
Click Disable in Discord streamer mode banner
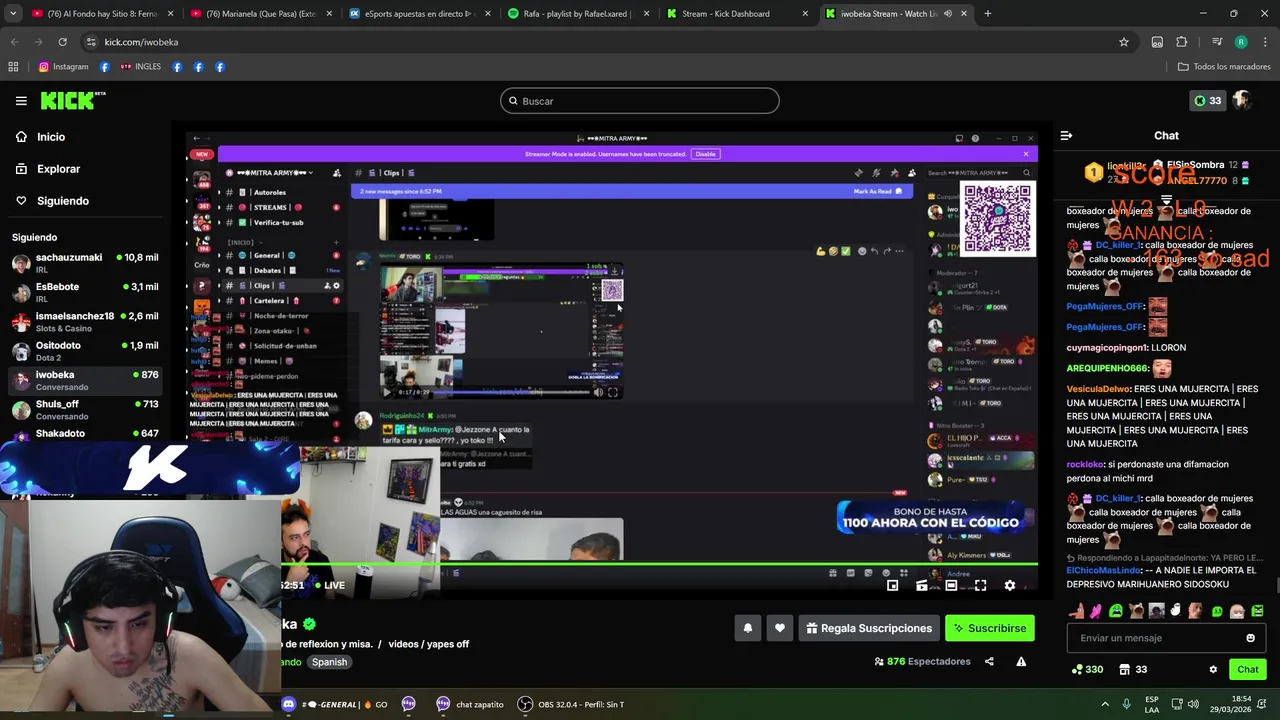[705, 154]
